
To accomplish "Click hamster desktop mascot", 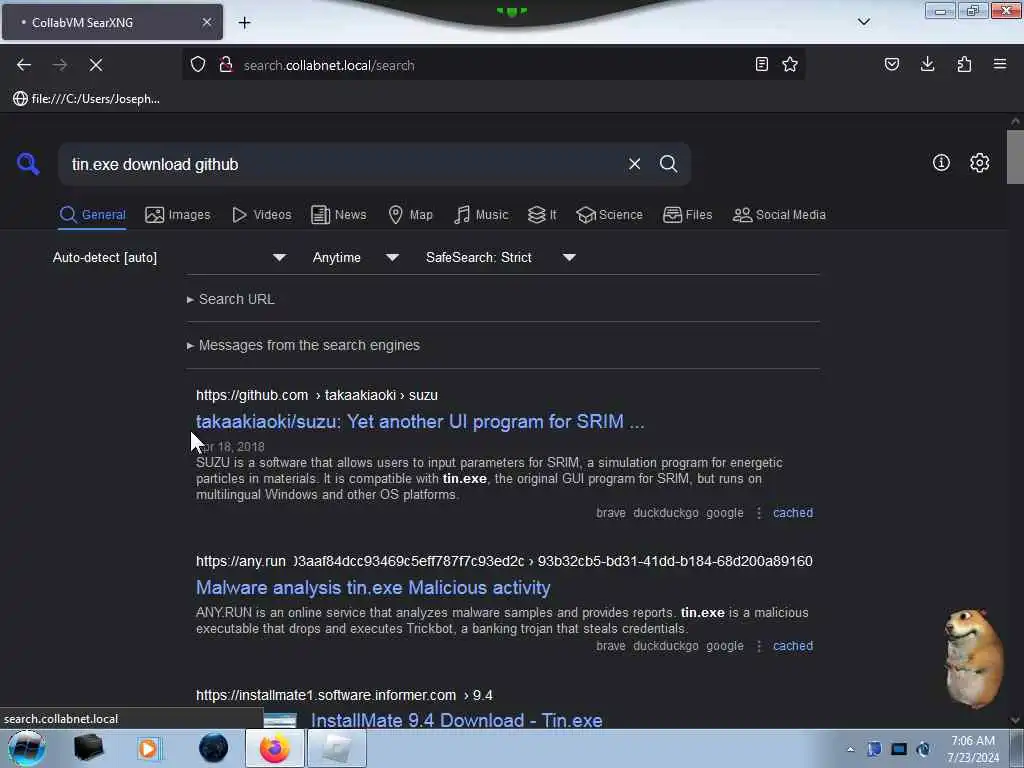I will (974, 658).
